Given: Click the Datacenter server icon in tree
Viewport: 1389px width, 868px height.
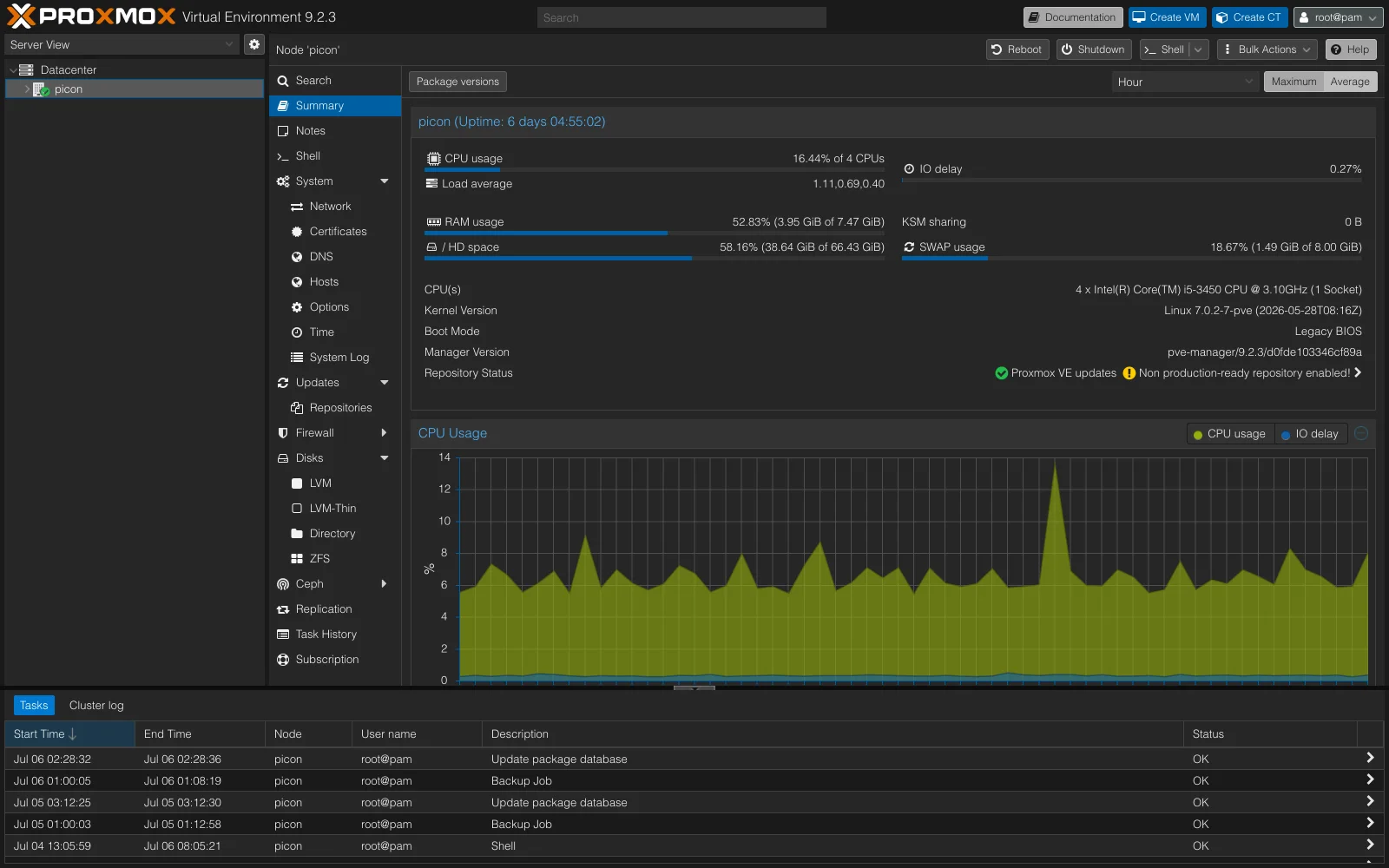Looking at the screenshot, I should (26, 69).
